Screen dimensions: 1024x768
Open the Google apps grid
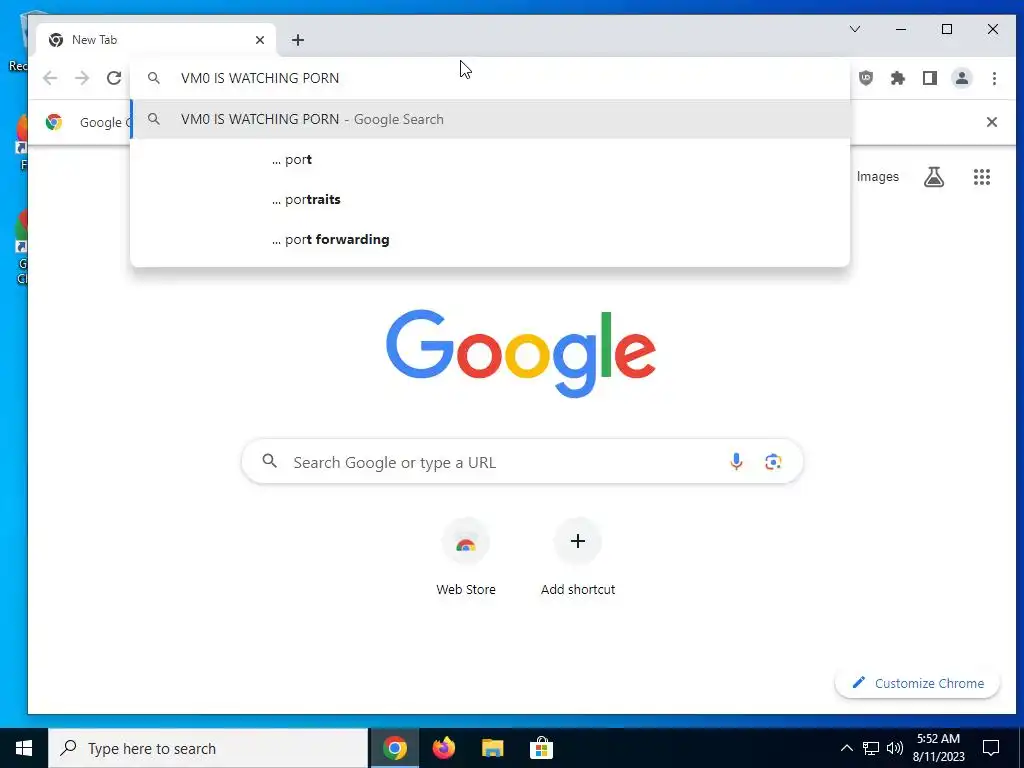pos(982,177)
